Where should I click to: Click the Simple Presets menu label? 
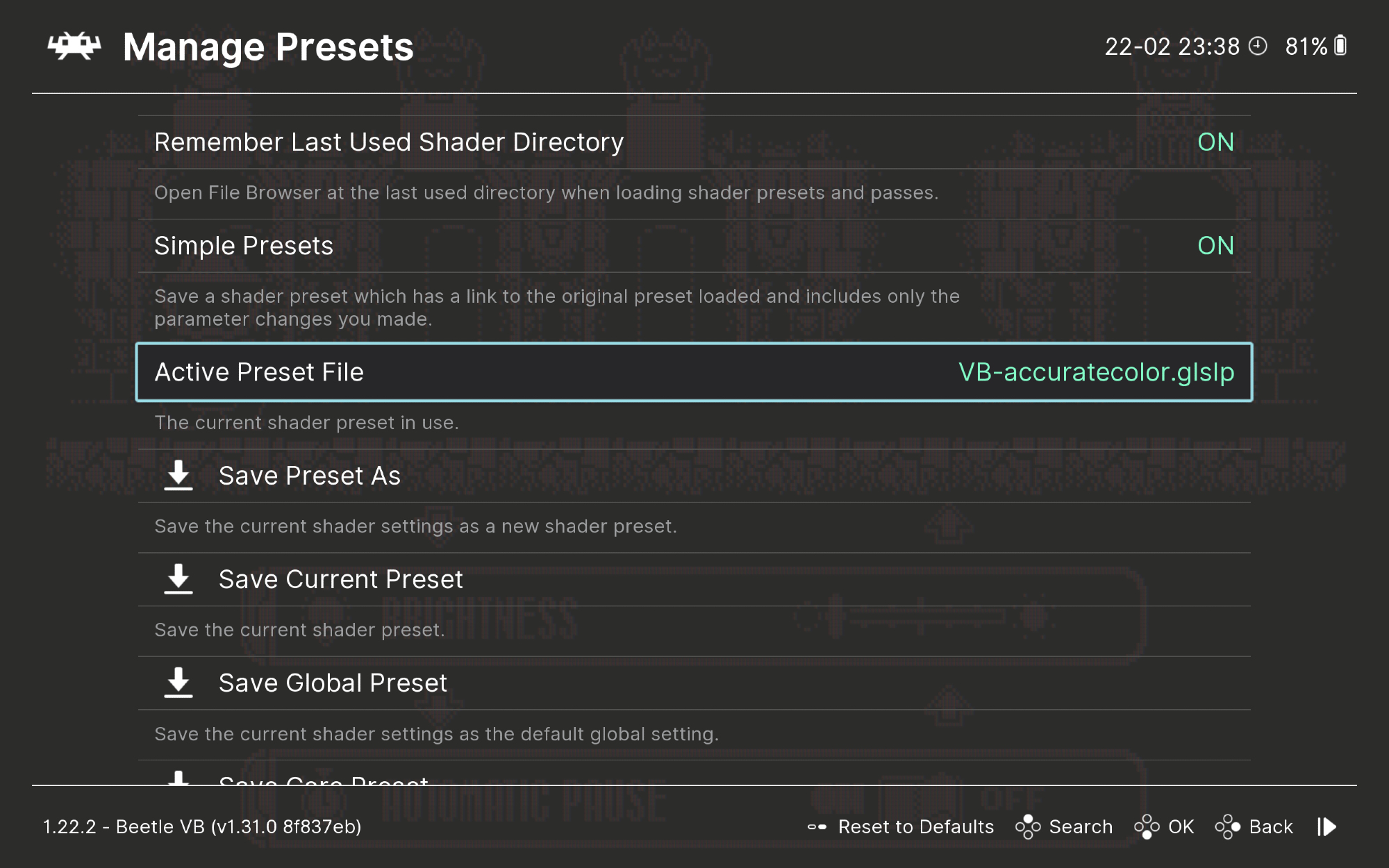click(244, 246)
